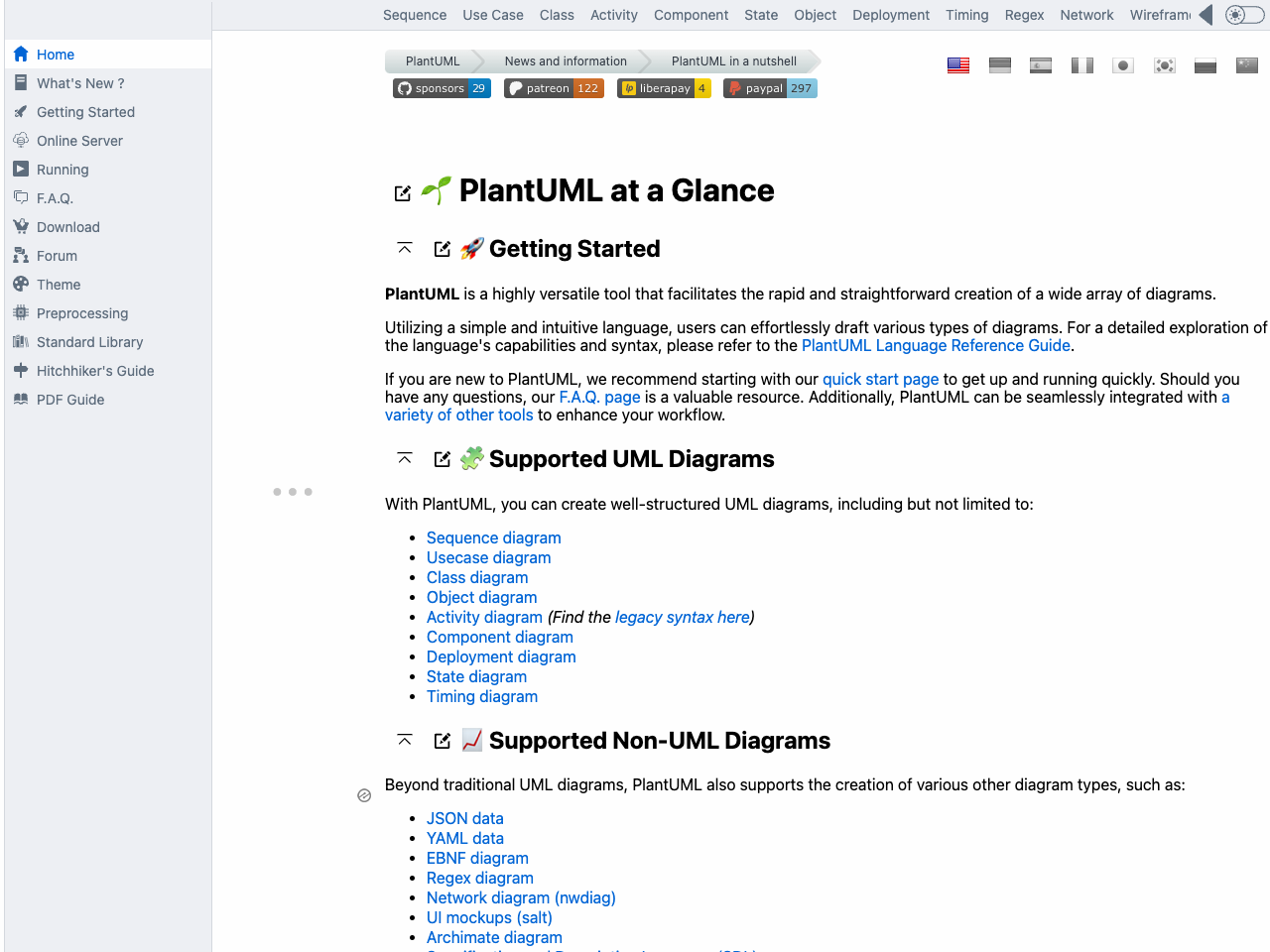Open the F.A.Q. page link in paragraph

click(x=599, y=397)
